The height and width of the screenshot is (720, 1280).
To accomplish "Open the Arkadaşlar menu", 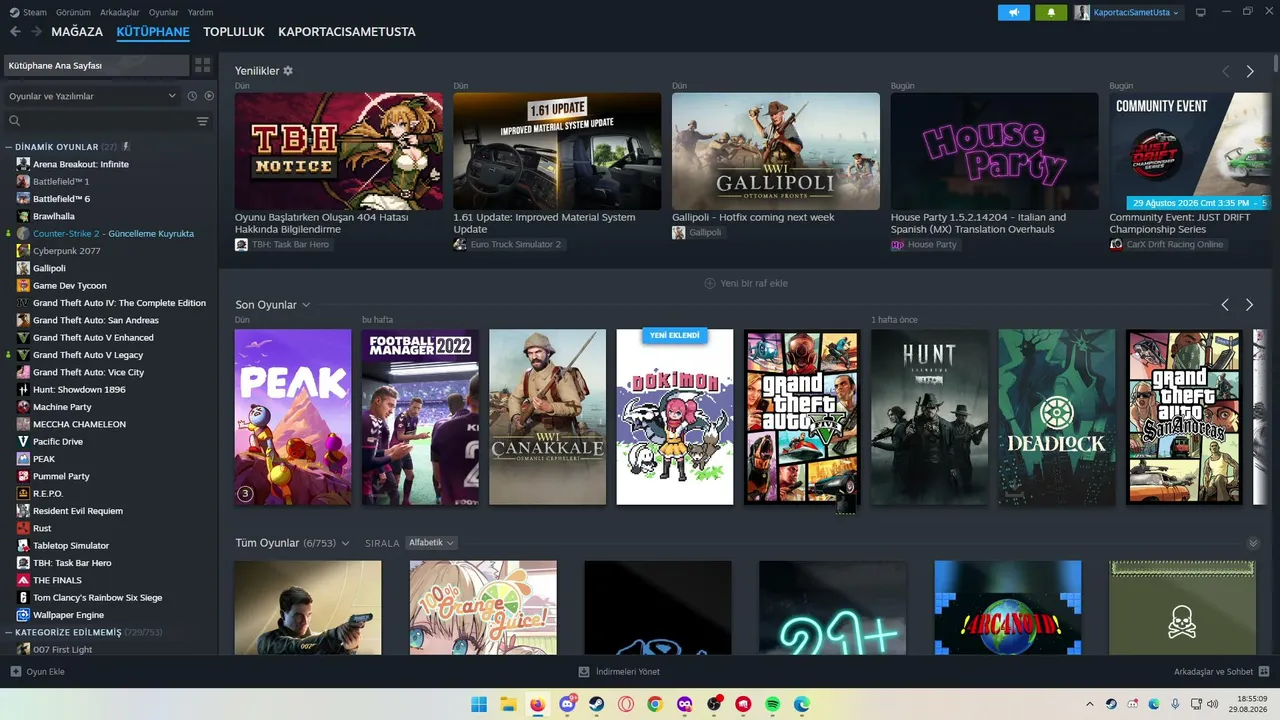I will click(120, 12).
